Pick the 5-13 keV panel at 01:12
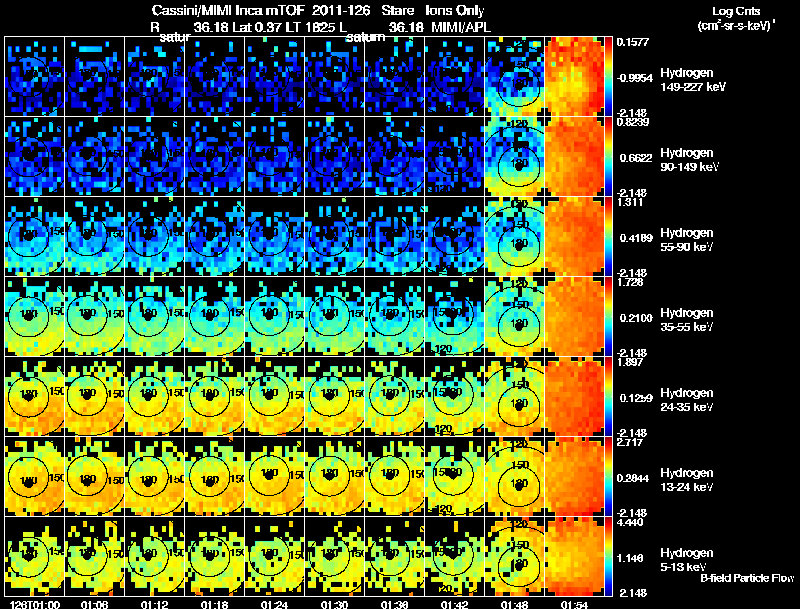Image resolution: width=800 pixels, height=609 pixels. pos(154,557)
